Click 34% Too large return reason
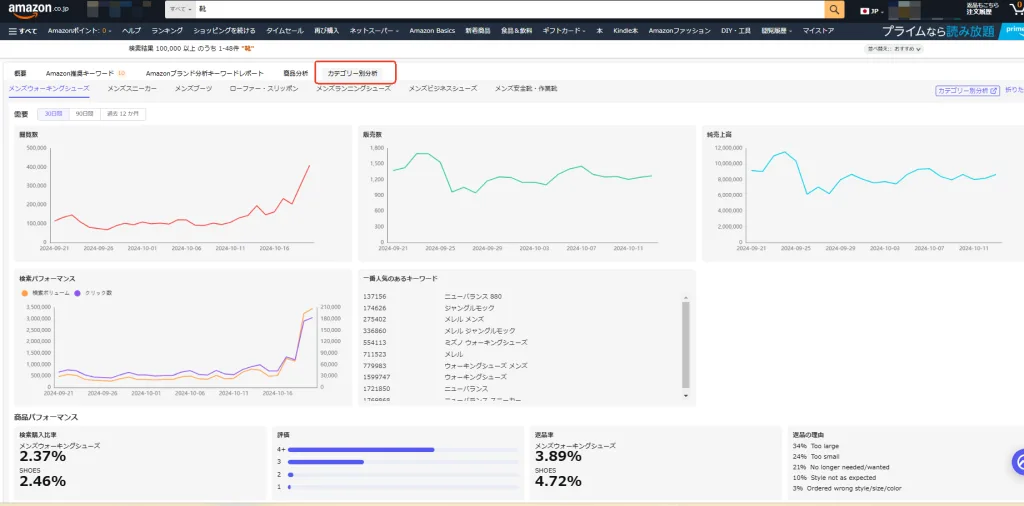The image size is (1024, 506). 815,446
